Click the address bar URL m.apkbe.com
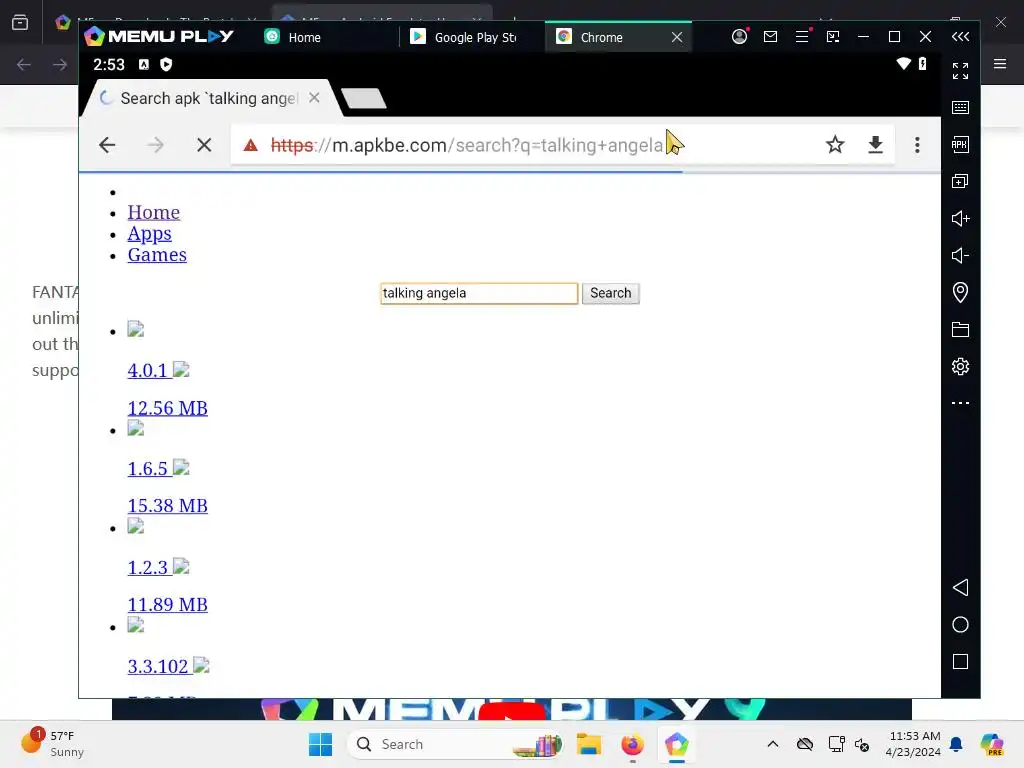This screenshot has height=768, width=1024. 466,145
